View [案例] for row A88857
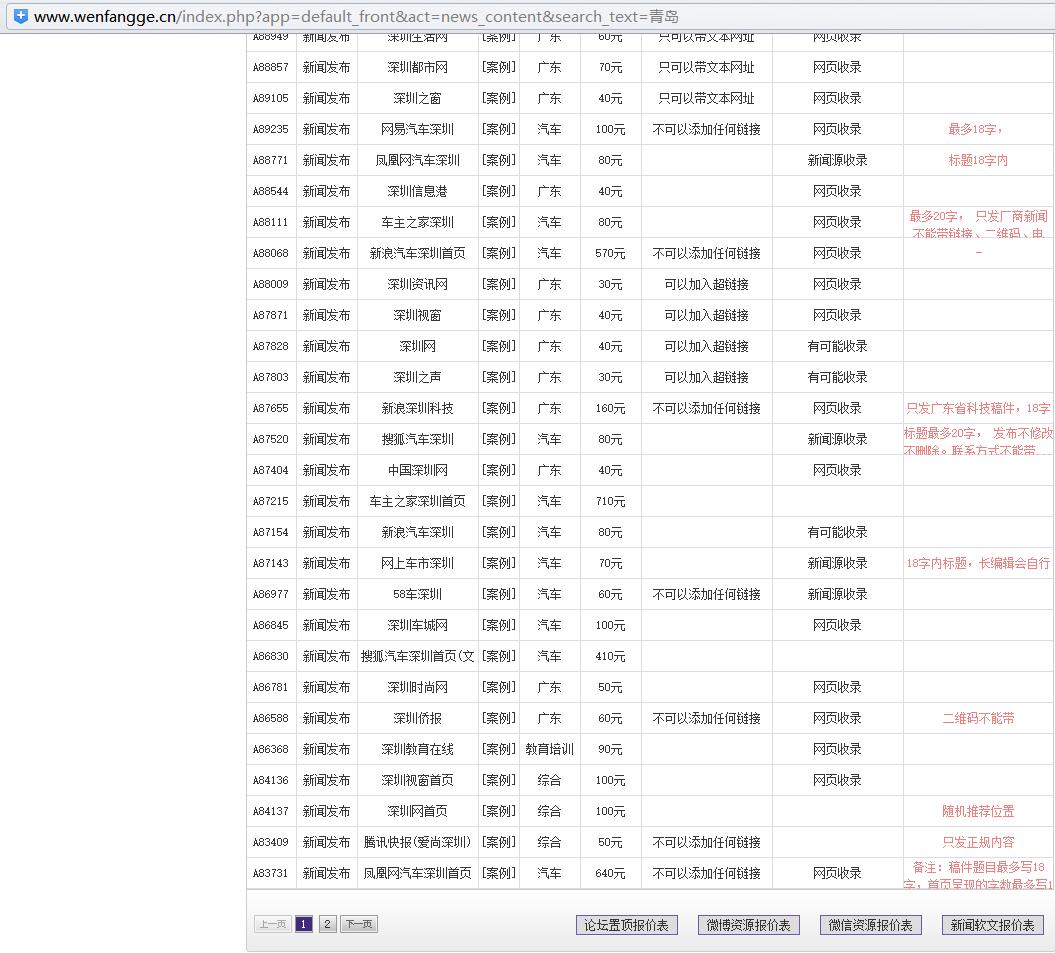This screenshot has width=1055, height=953. click(499, 67)
